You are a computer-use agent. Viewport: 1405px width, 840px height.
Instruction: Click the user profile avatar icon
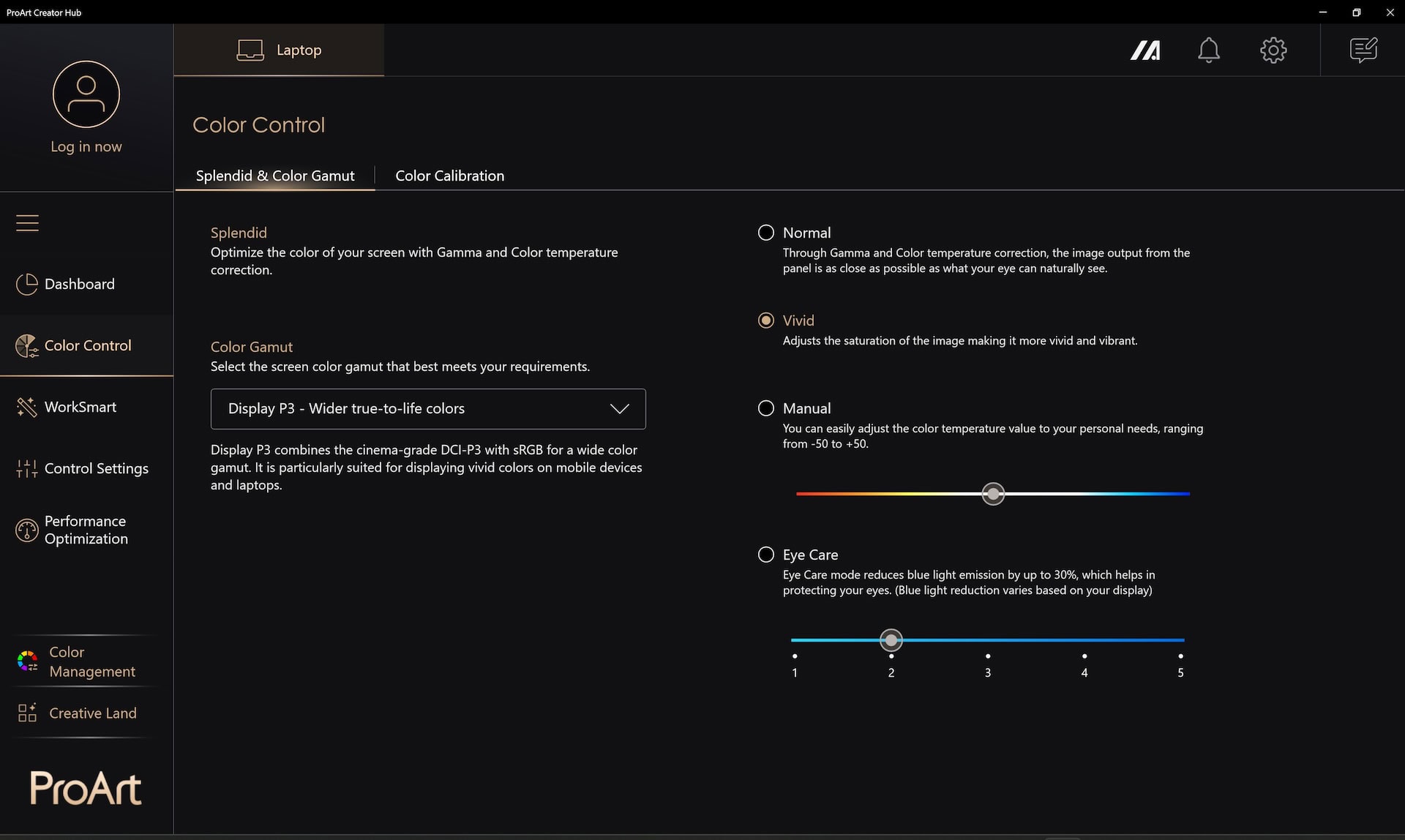[86, 94]
